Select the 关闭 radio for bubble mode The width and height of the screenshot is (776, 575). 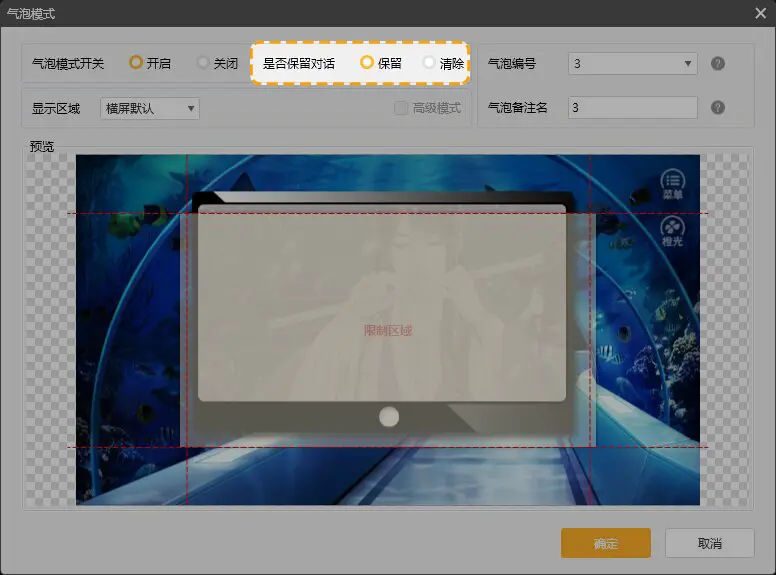click(204, 63)
